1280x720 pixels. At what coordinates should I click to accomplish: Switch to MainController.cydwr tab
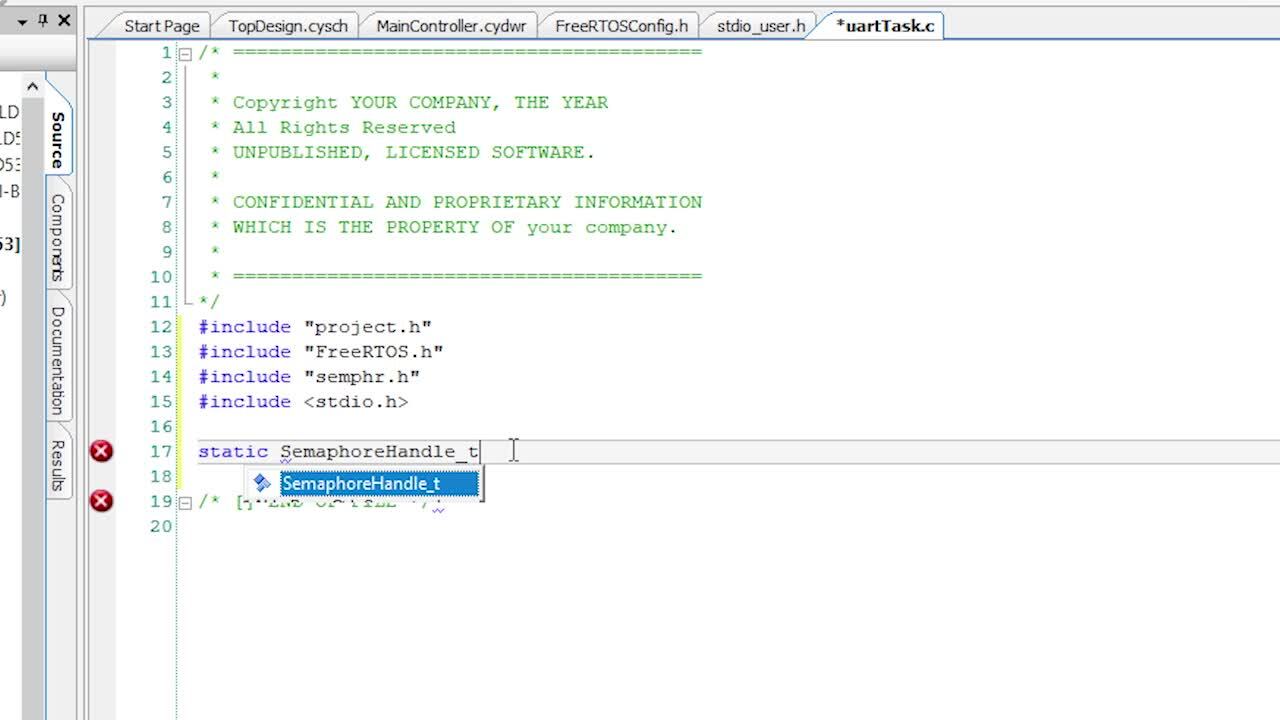coord(450,26)
